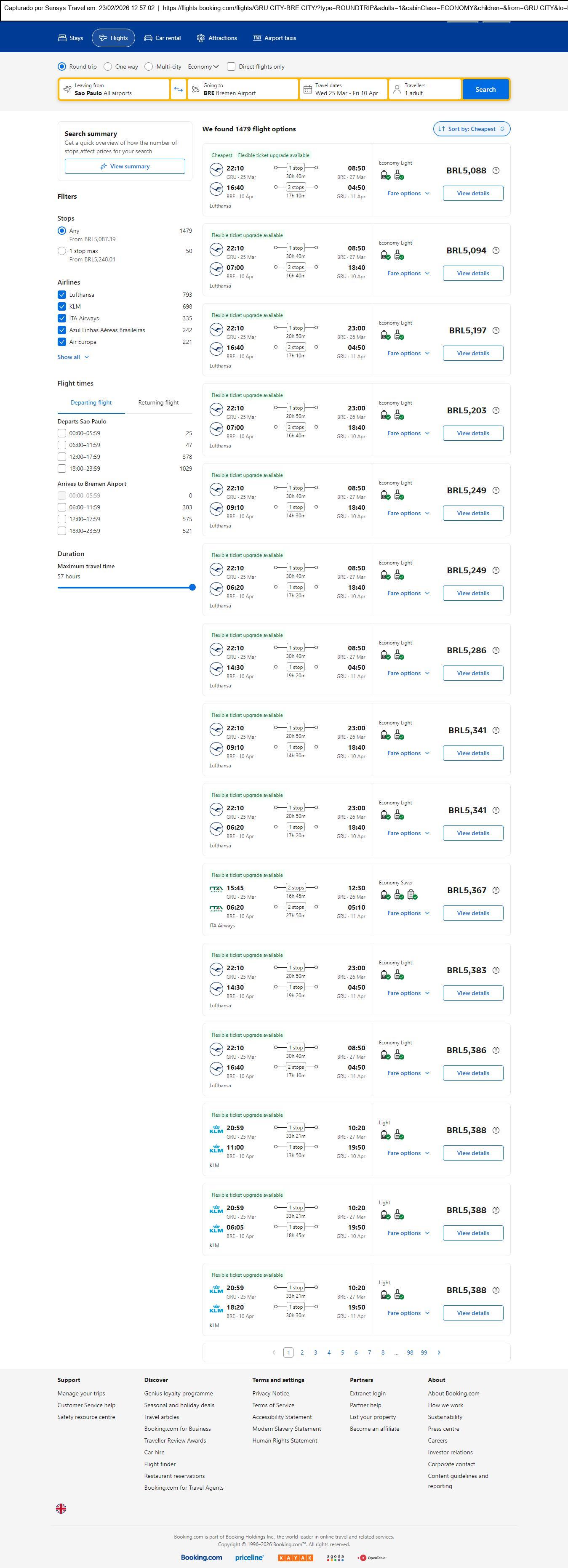The height and width of the screenshot is (1568, 568).
Task: Click the traveller person icon in Travellers field
Action: tap(397, 90)
